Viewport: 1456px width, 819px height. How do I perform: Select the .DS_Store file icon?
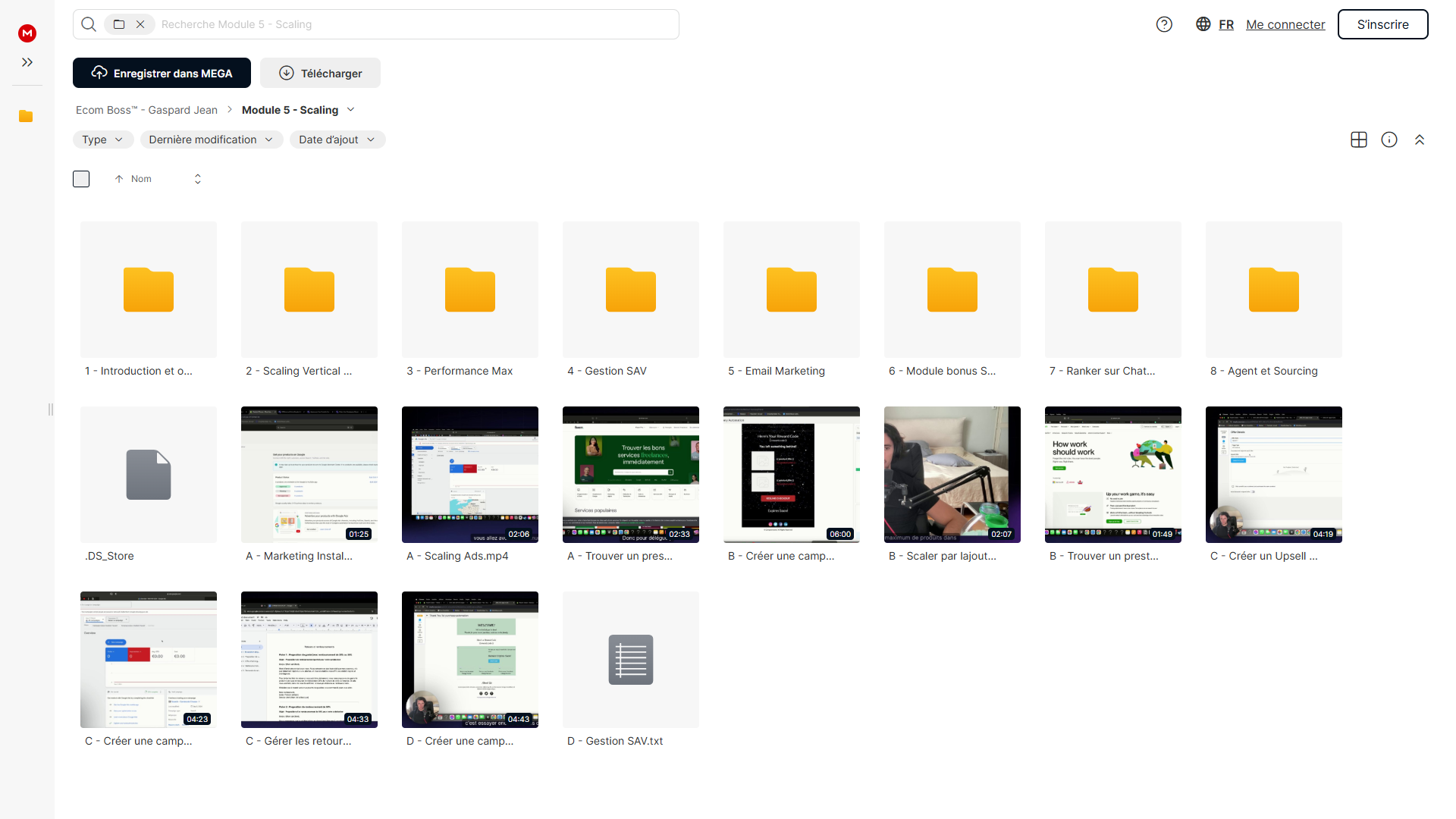pos(149,475)
